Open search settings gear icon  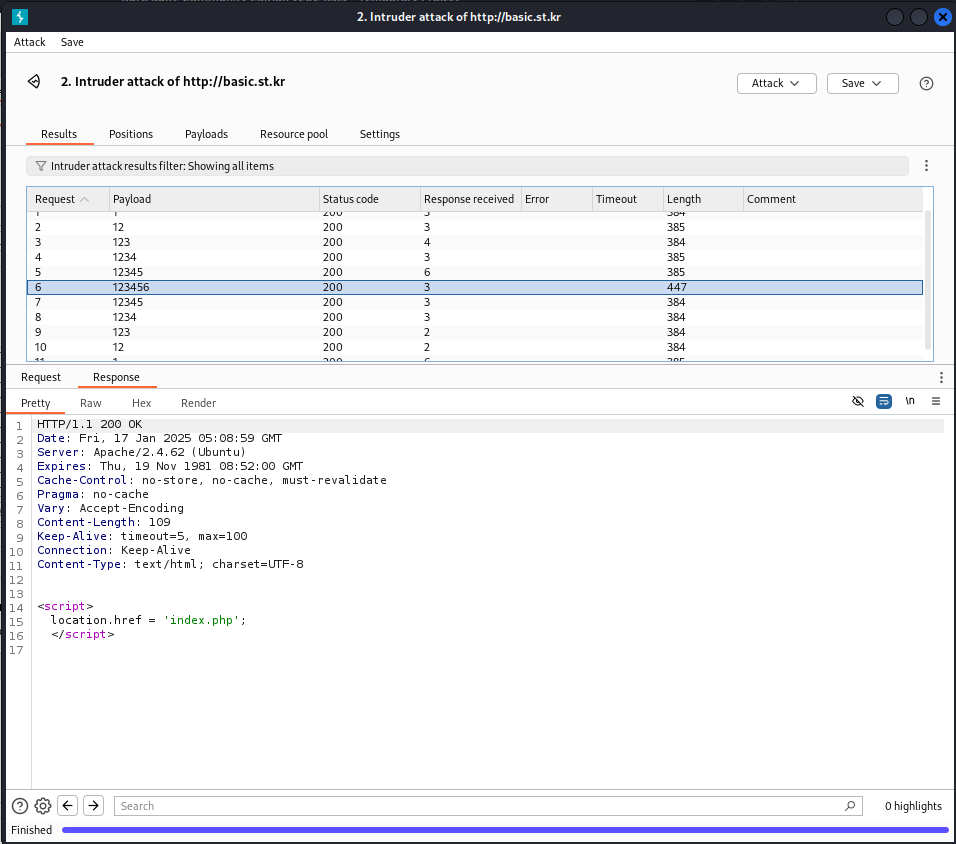(43, 806)
